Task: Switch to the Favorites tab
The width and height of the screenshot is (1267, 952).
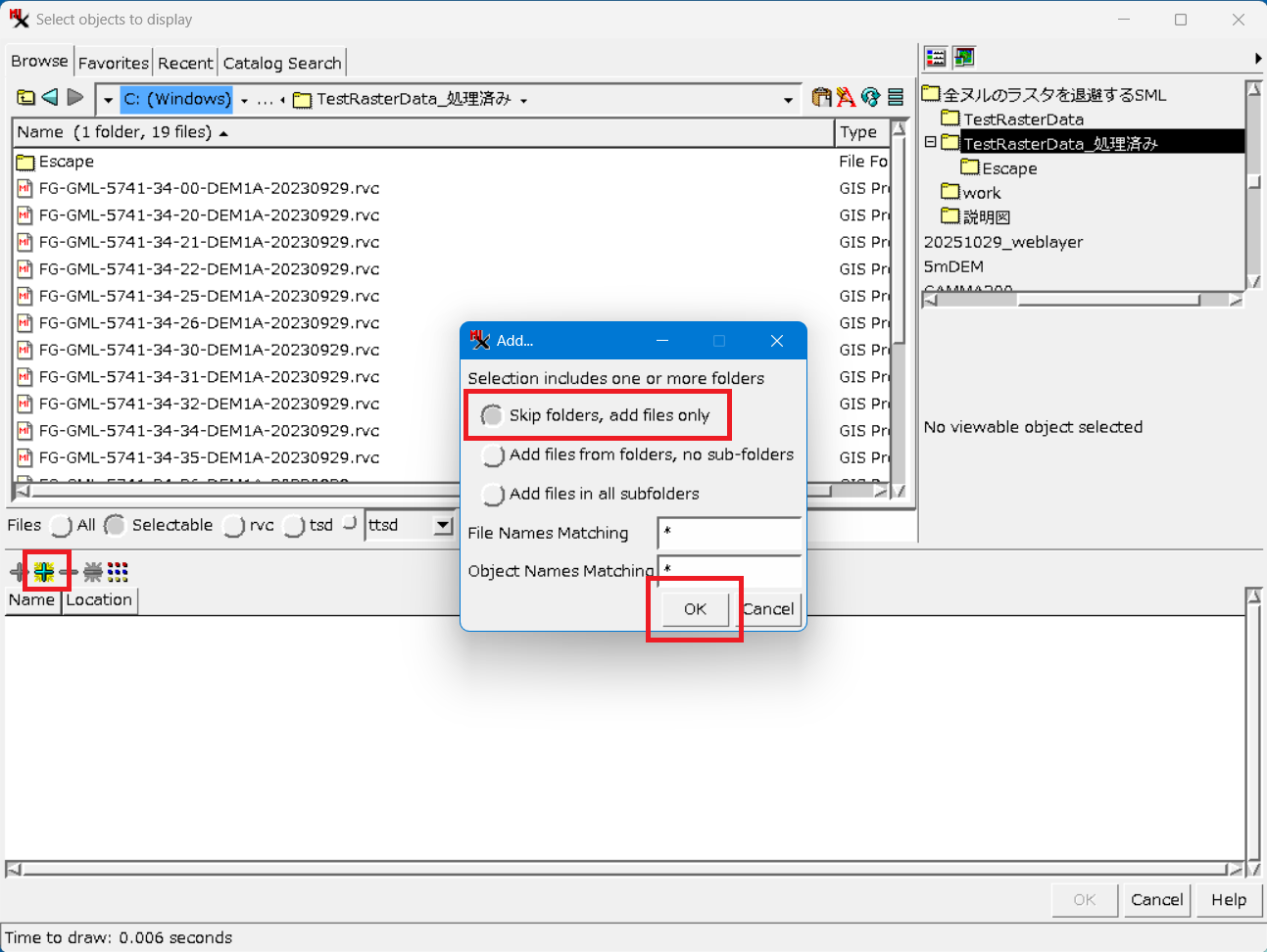Action: pos(114,63)
